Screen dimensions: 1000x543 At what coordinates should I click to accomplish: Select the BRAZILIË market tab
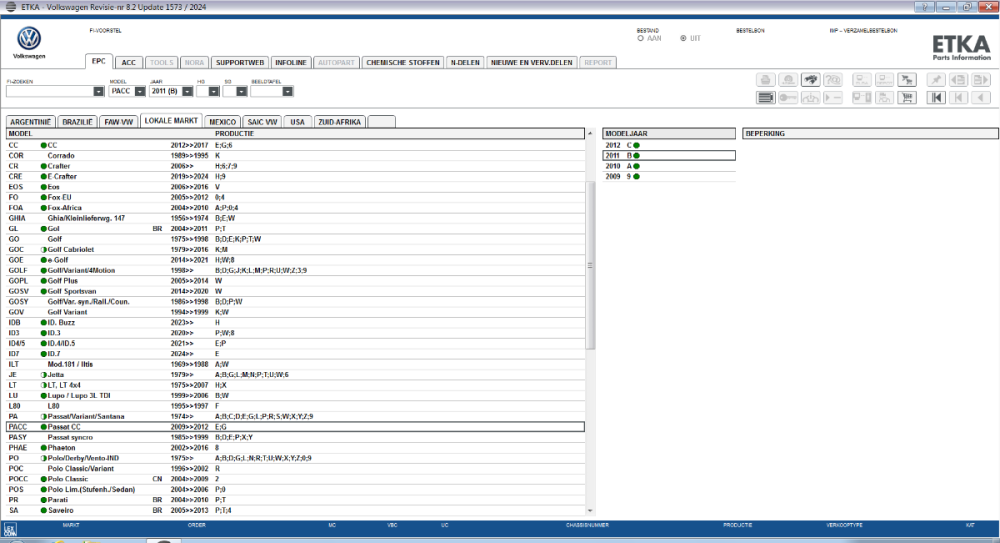point(78,122)
